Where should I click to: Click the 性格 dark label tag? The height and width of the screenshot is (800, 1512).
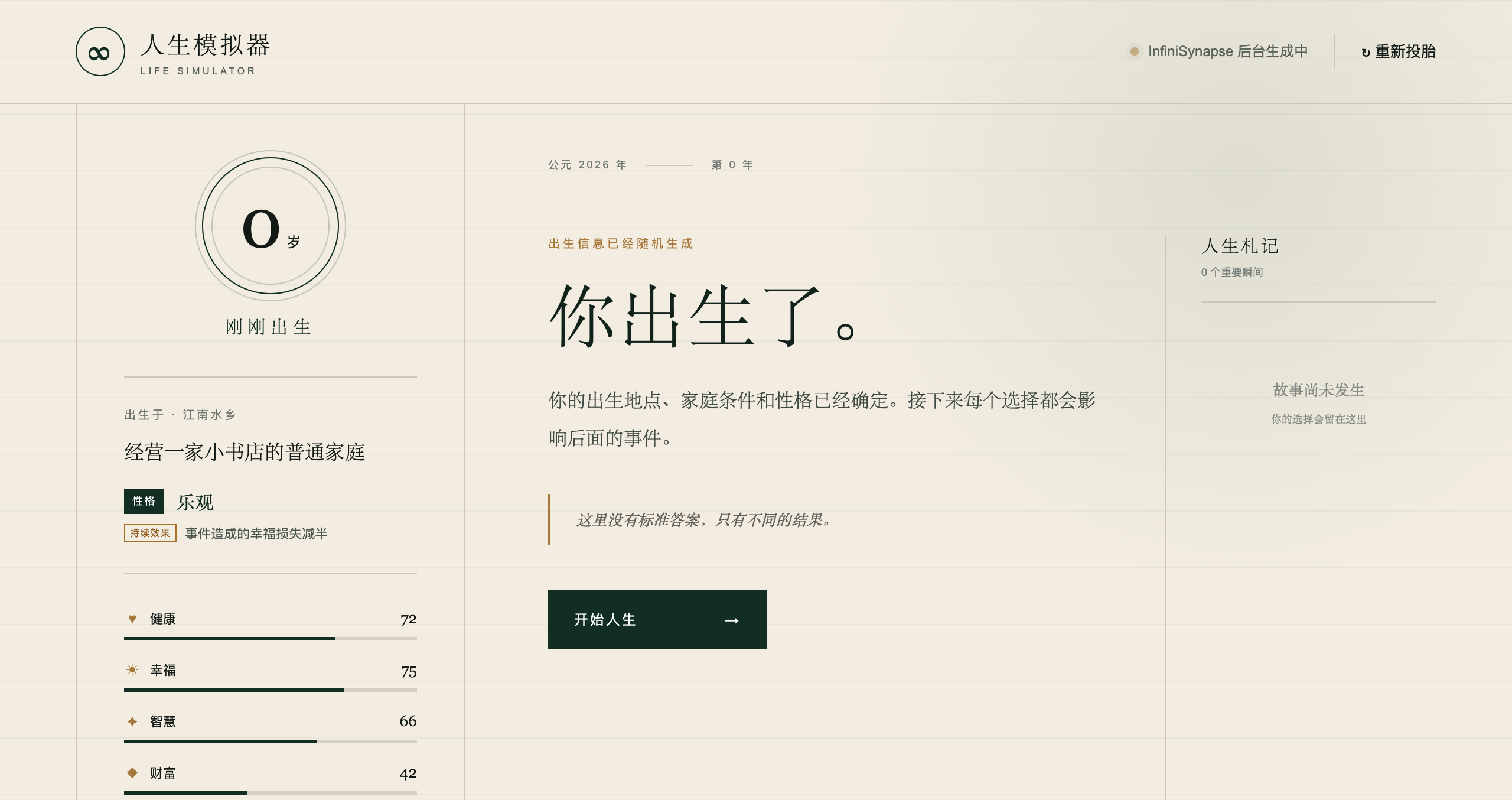point(144,501)
